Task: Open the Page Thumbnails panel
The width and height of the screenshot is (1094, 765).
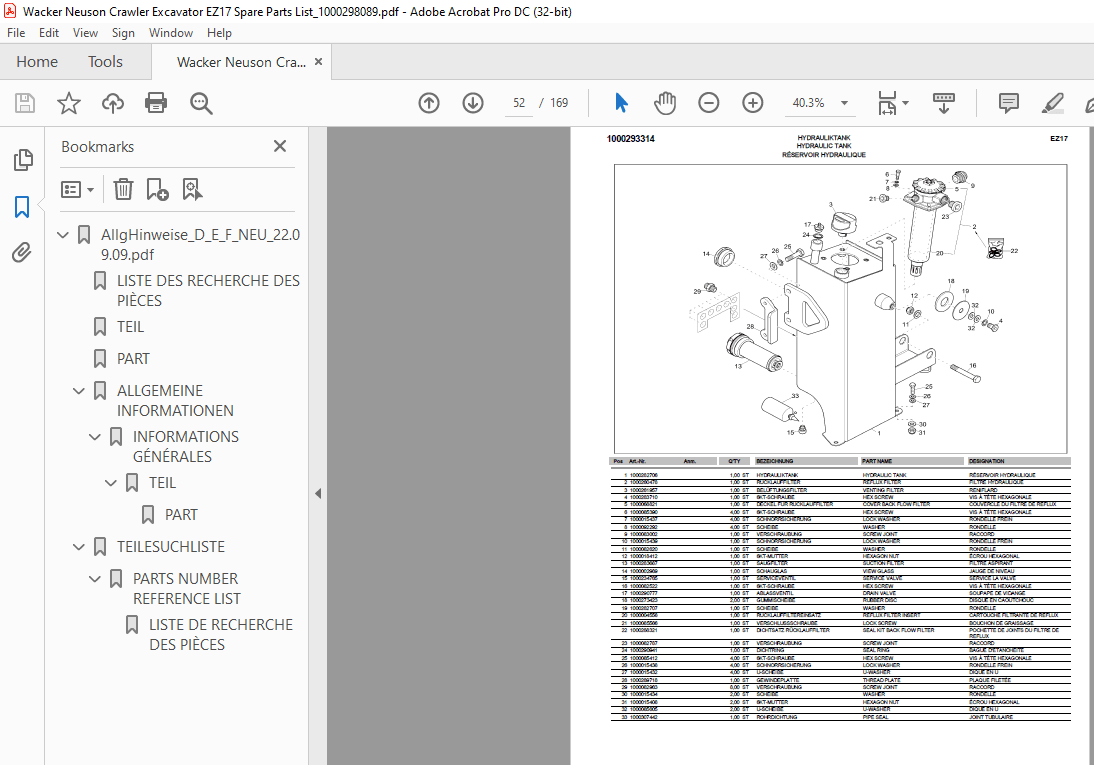Action: 22,160
